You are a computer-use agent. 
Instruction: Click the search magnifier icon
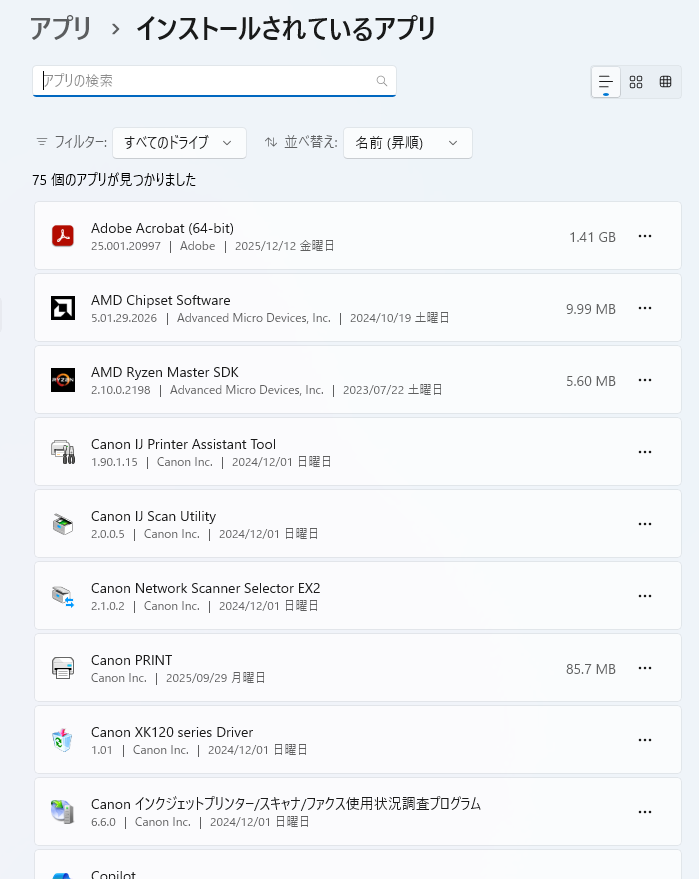pos(381,81)
